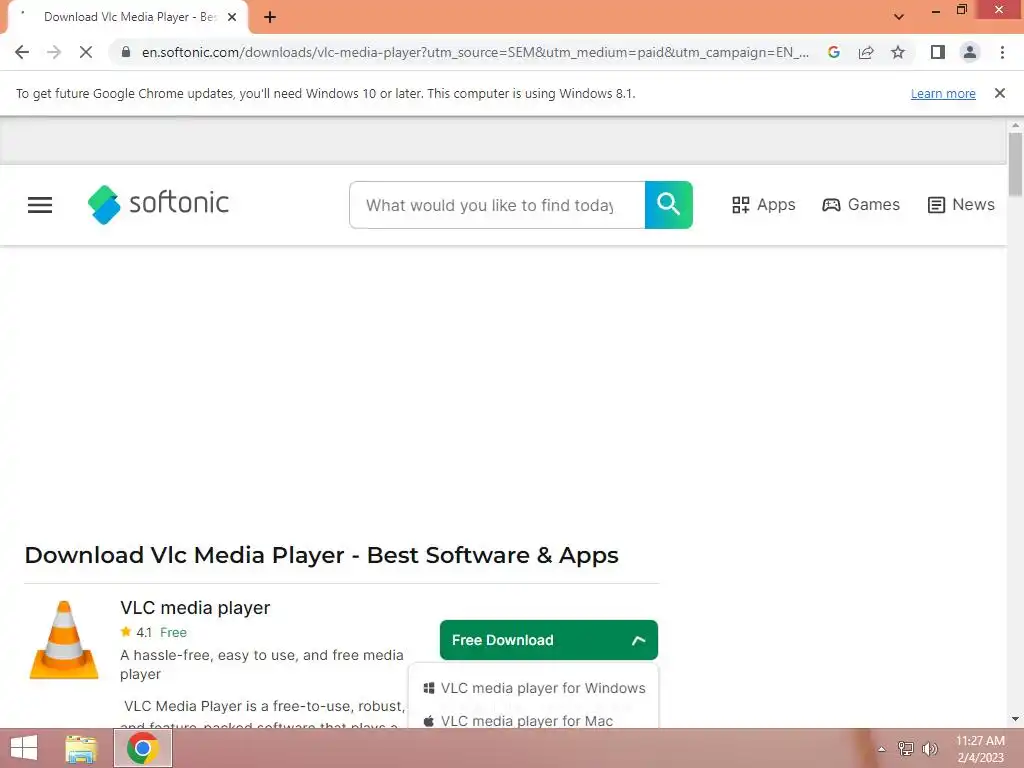The image size is (1024, 768).
Task: Open the Games section
Action: click(x=861, y=204)
